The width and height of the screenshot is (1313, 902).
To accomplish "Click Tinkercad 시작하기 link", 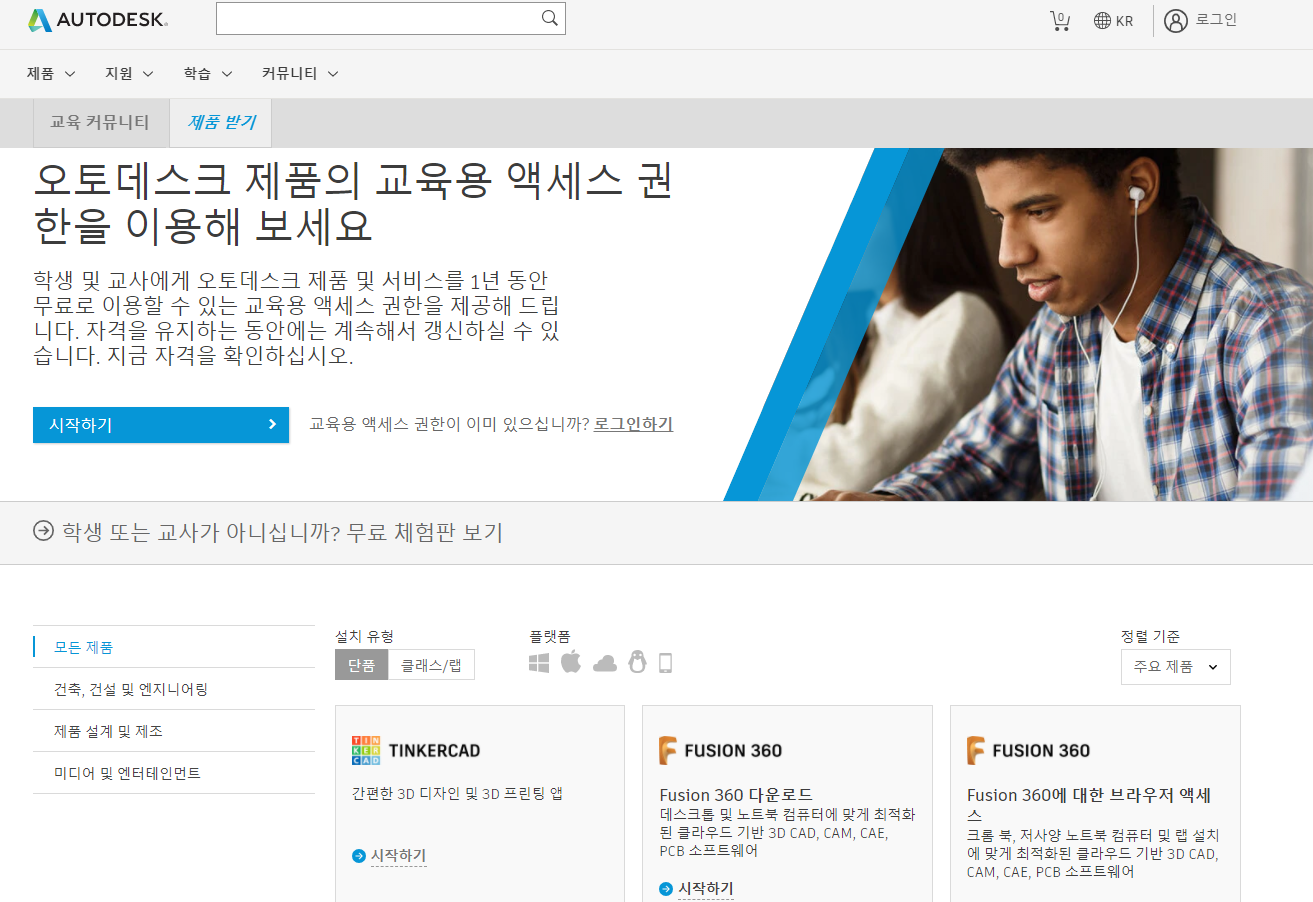I will coord(398,856).
